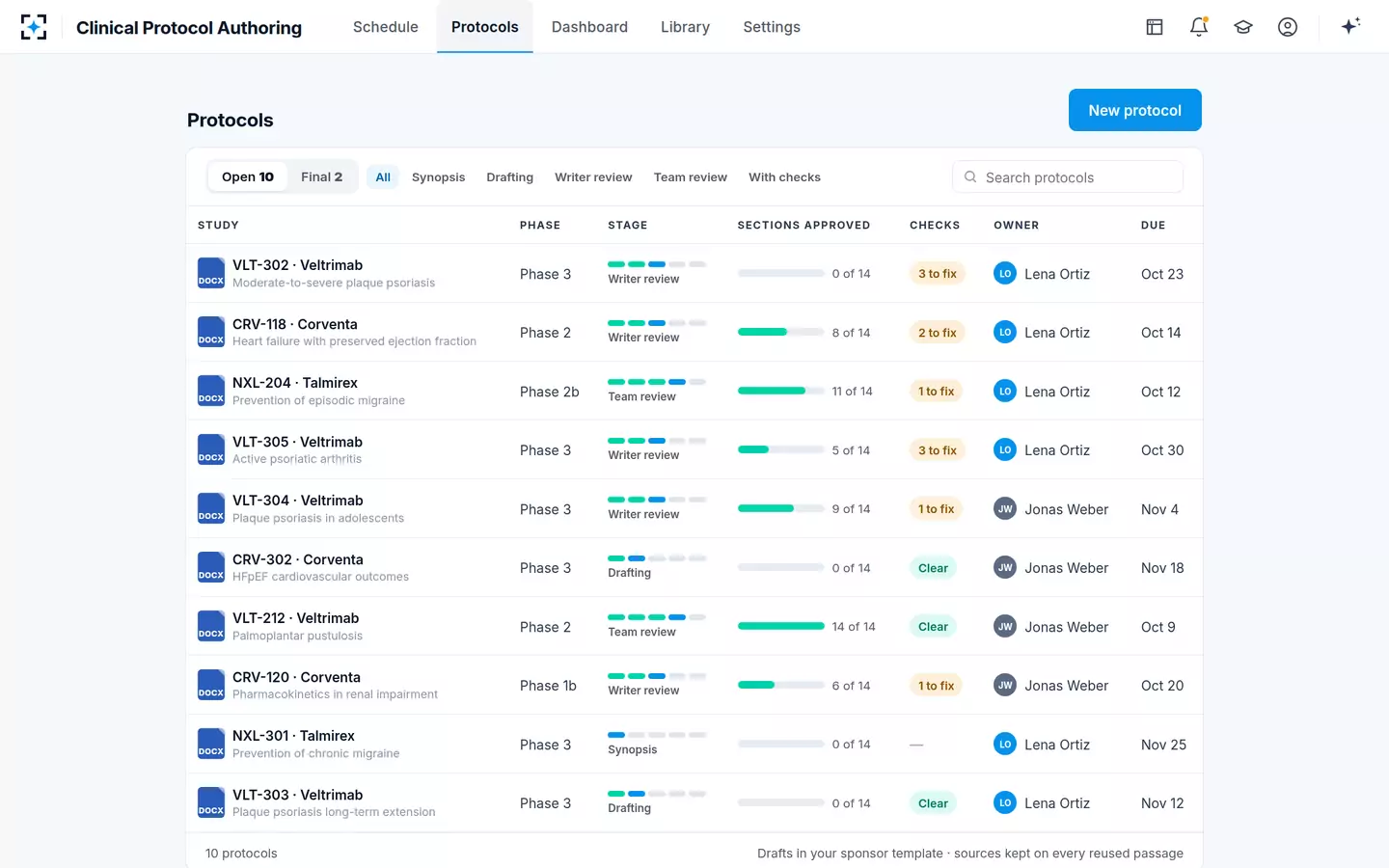The width and height of the screenshot is (1389, 868).
Task: Select the All stage filter chip
Action: (383, 176)
